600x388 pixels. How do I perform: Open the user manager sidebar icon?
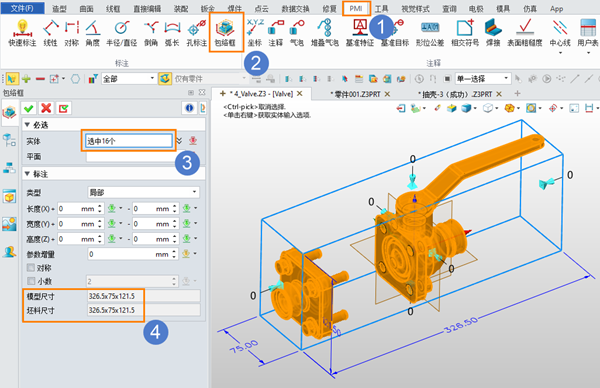point(9,251)
